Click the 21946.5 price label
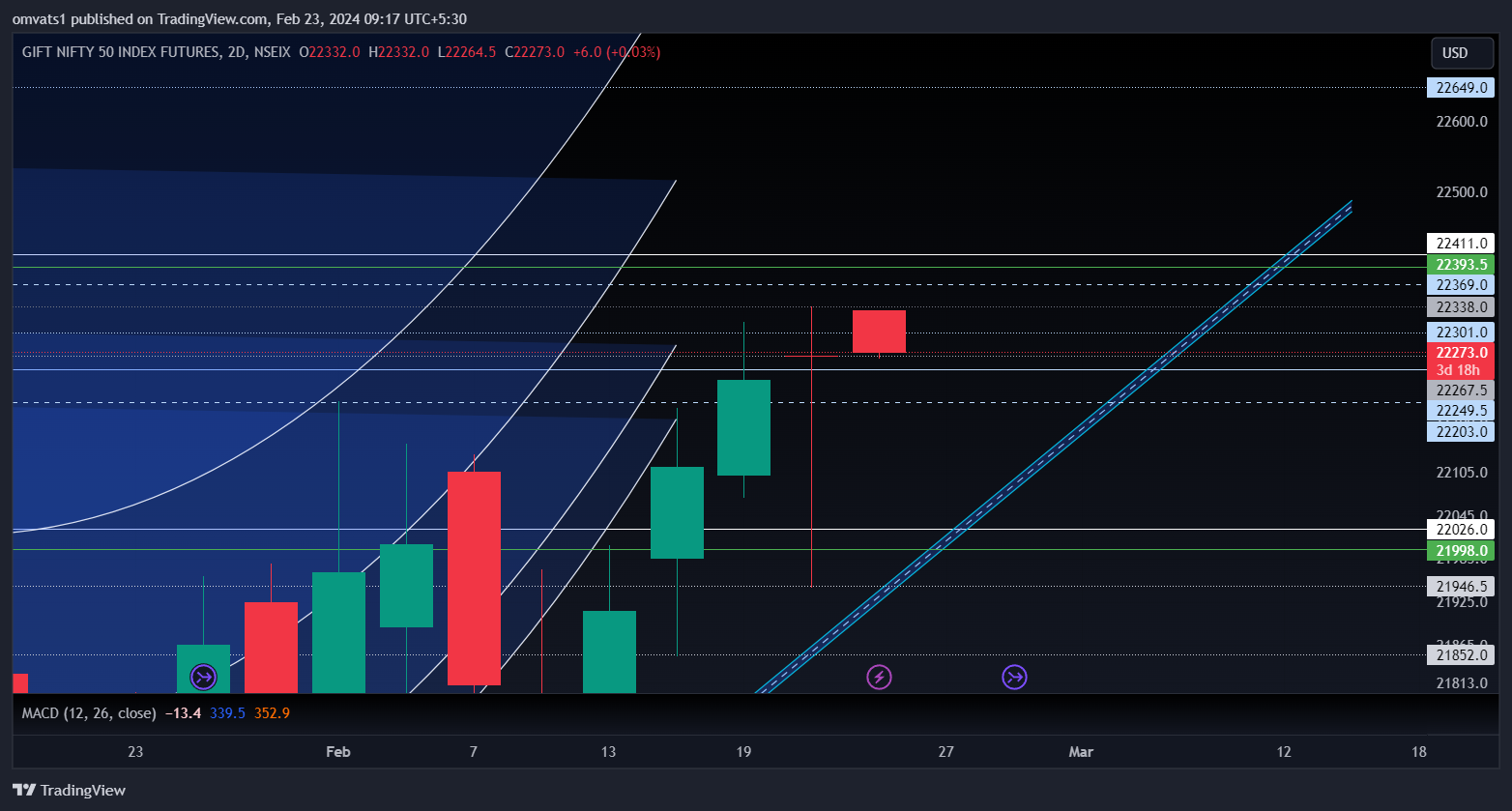This screenshot has height=811, width=1512. tap(1461, 586)
